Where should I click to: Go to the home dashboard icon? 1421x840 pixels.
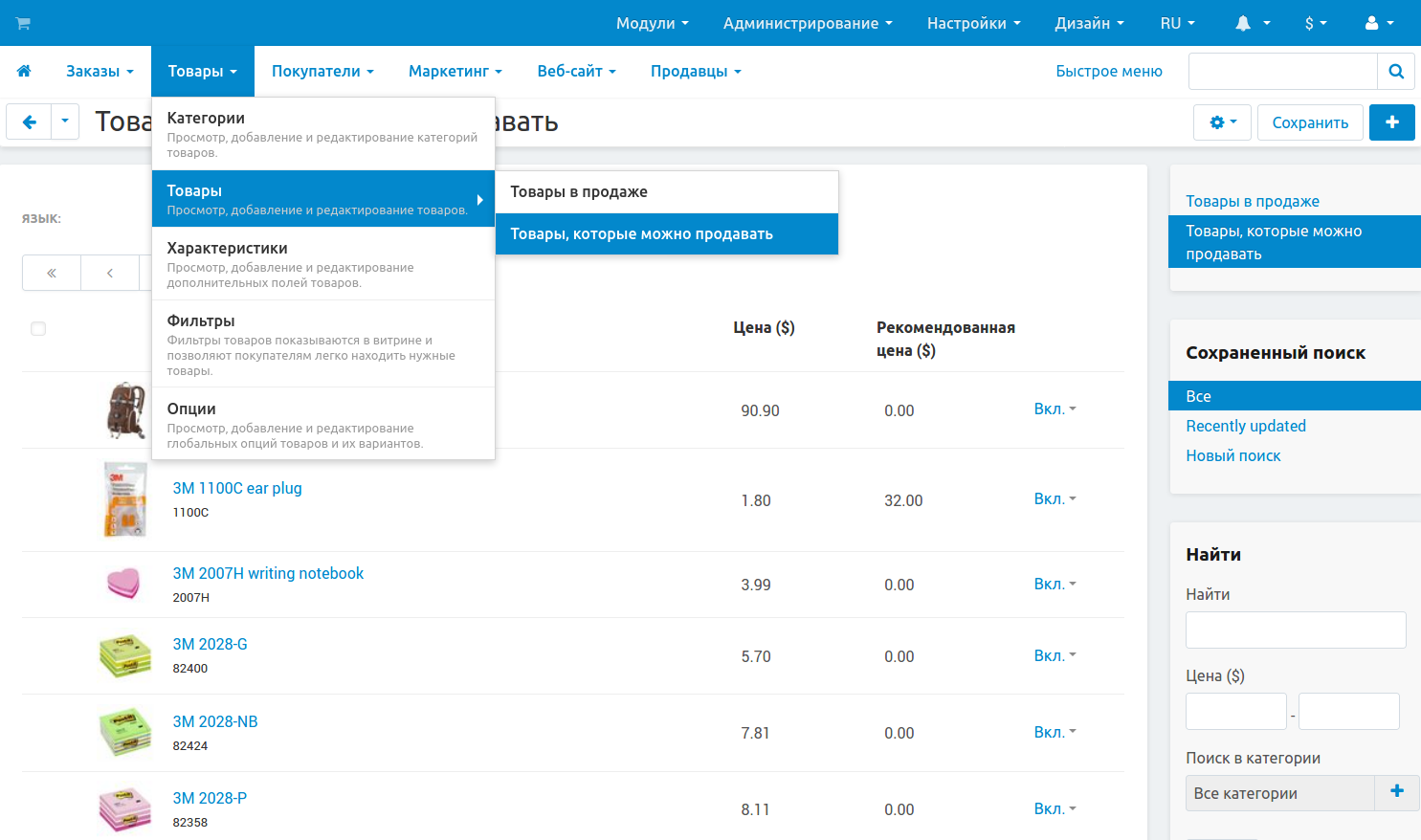click(x=24, y=71)
